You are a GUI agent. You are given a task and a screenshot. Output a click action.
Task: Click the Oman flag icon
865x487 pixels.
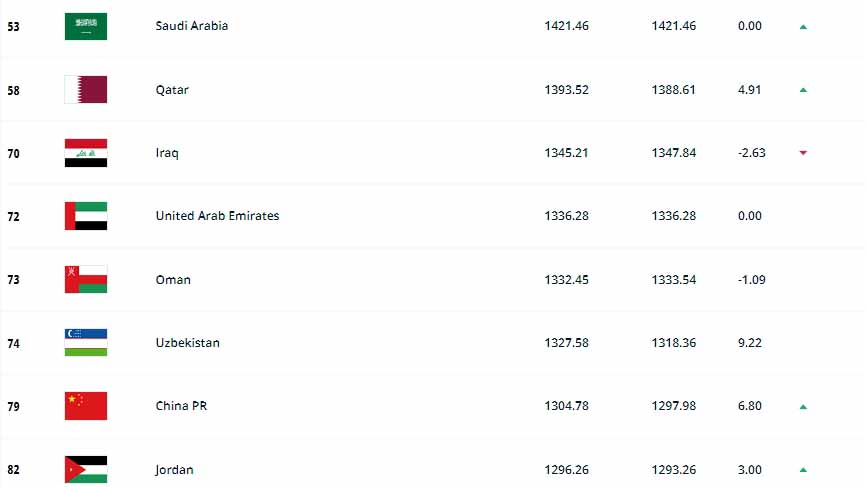(x=86, y=280)
